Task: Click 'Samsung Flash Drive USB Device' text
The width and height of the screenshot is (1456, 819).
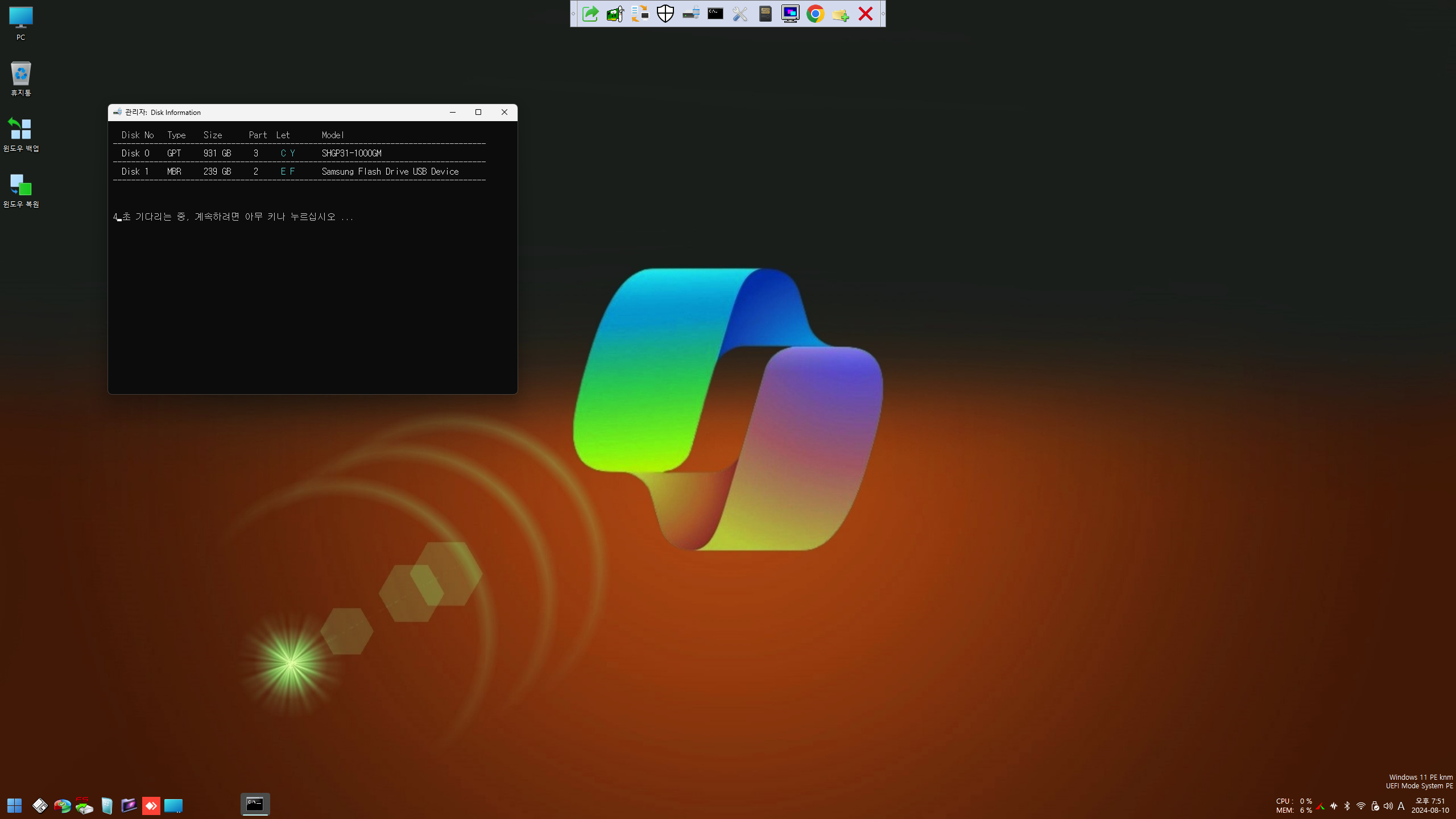Action: click(390, 171)
